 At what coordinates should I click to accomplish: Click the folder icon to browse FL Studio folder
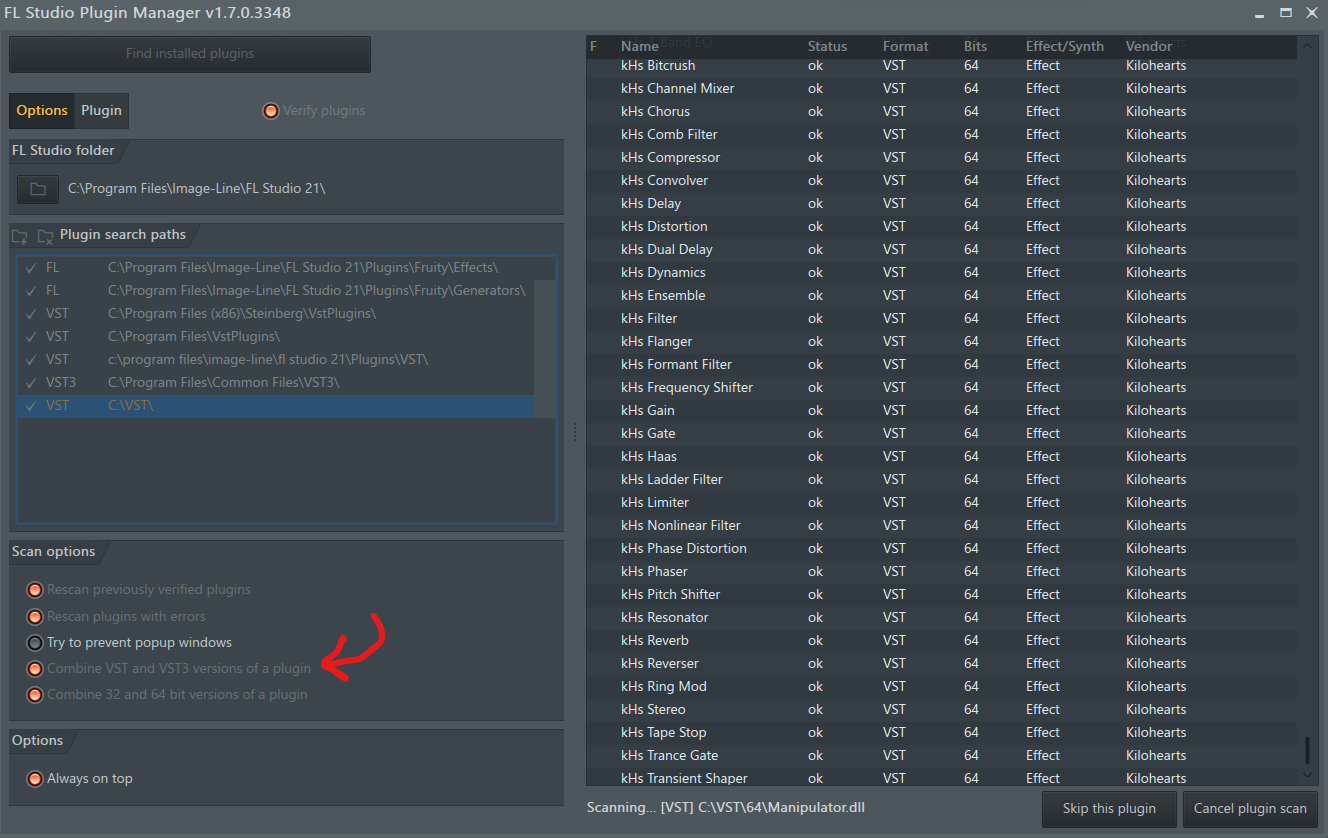coord(37,188)
